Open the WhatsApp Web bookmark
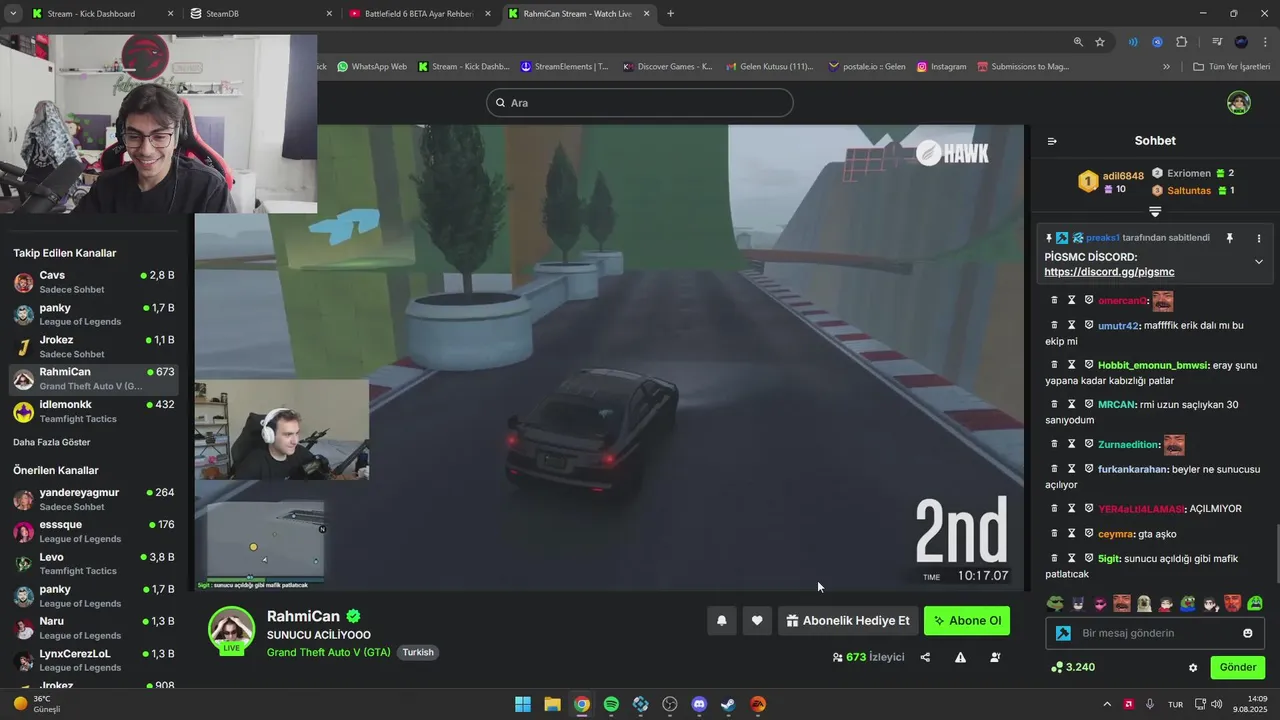The height and width of the screenshot is (720, 1280). [372, 67]
